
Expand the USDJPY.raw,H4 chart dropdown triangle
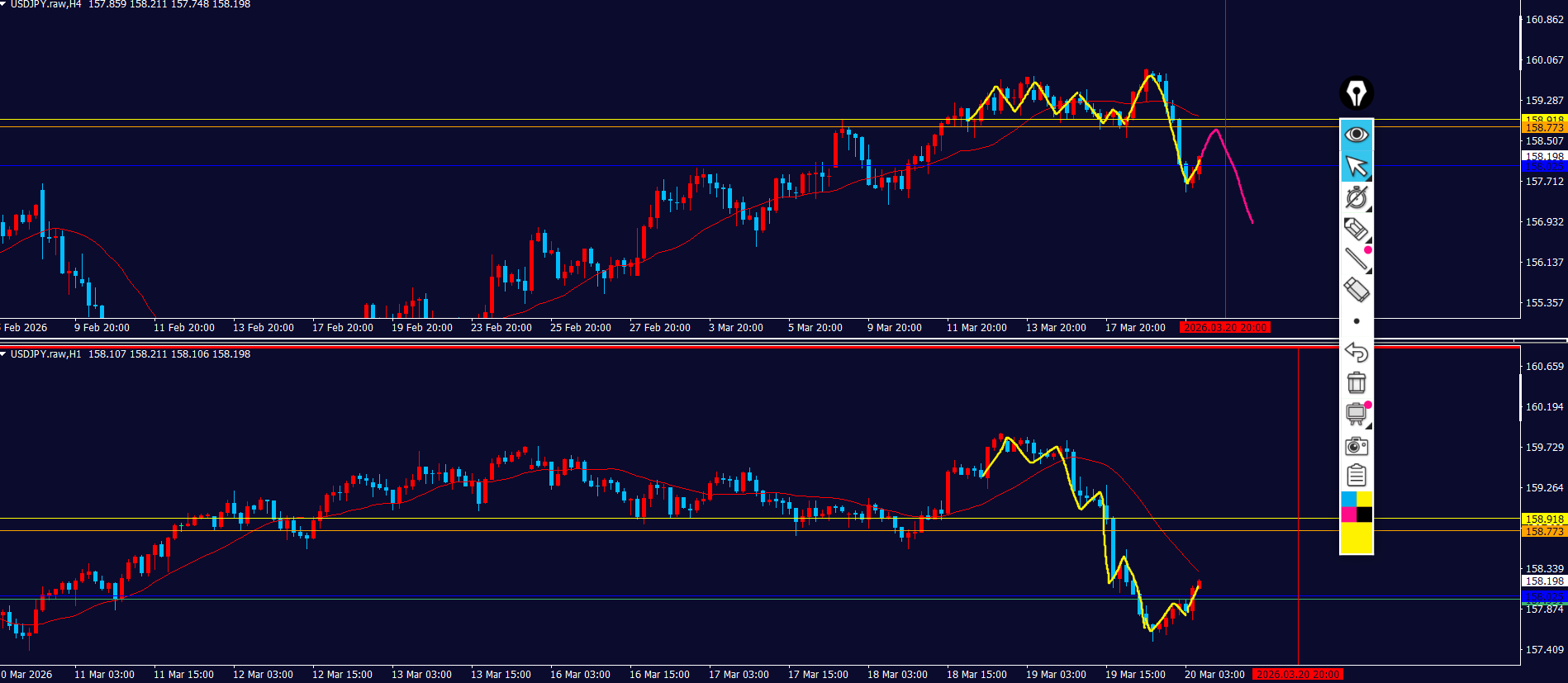(x=4, y=4)
